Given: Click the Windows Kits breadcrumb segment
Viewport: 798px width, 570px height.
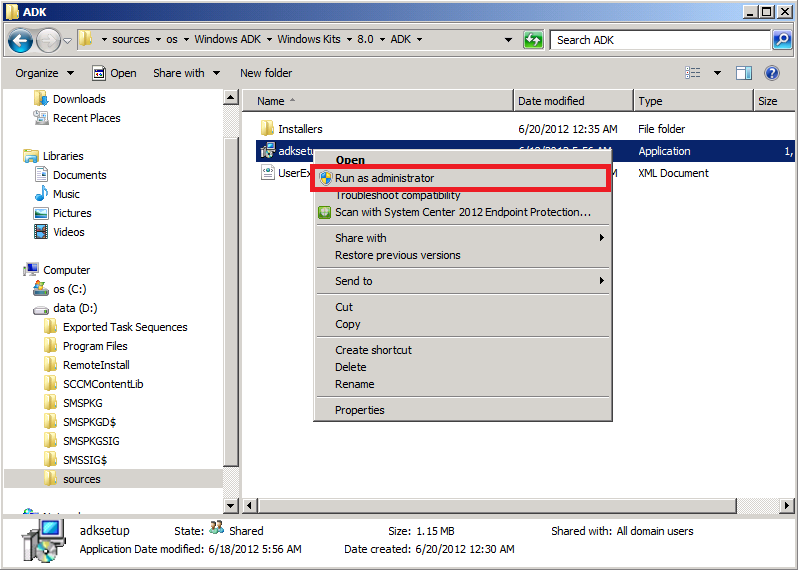Looking at the screenshot, I should (x=308, y=39).
